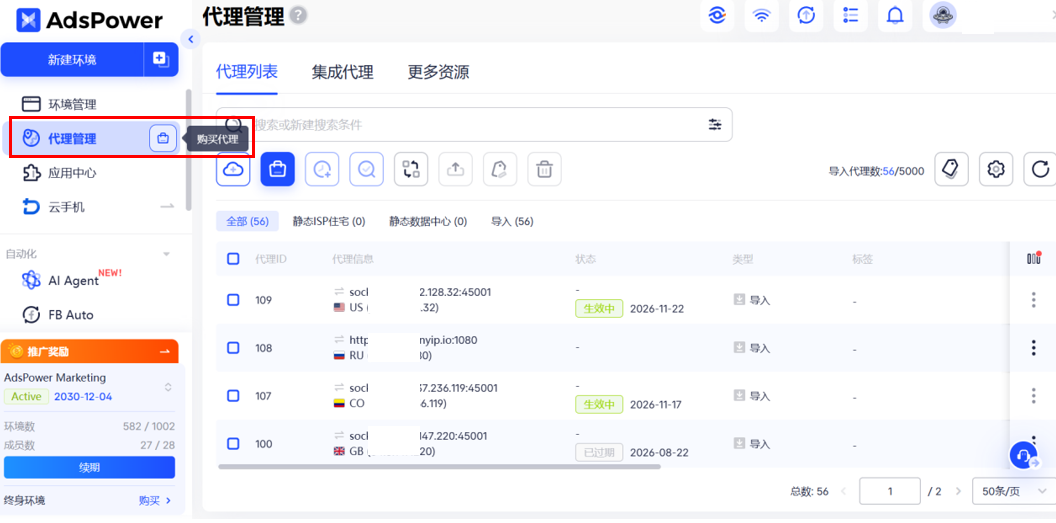This screenshot has width=1056, height=523.
Task: Switch to the 集成代理 tab
Action: pos(343,72)
